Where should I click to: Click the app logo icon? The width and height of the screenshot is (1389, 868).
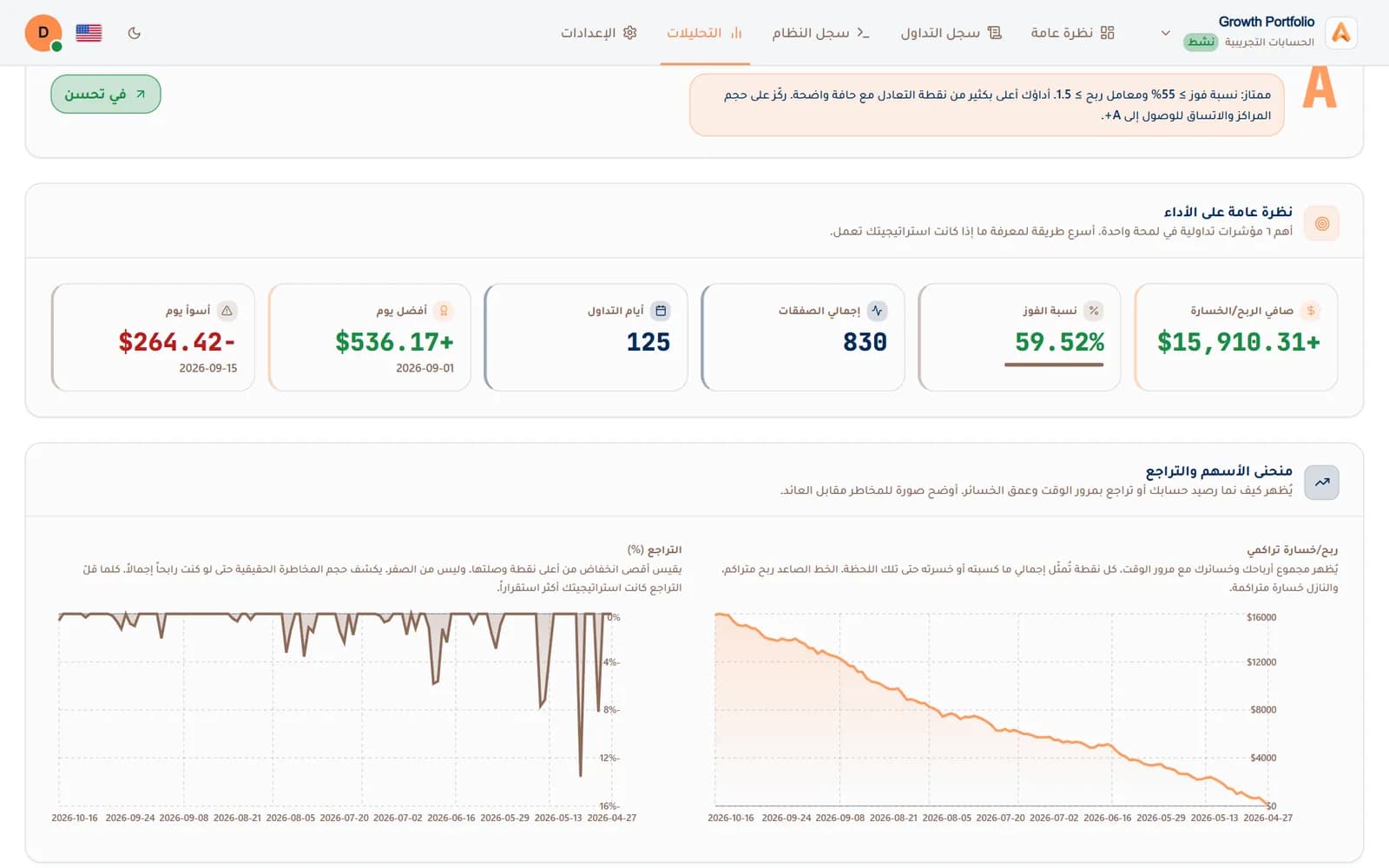(1341, 33)
